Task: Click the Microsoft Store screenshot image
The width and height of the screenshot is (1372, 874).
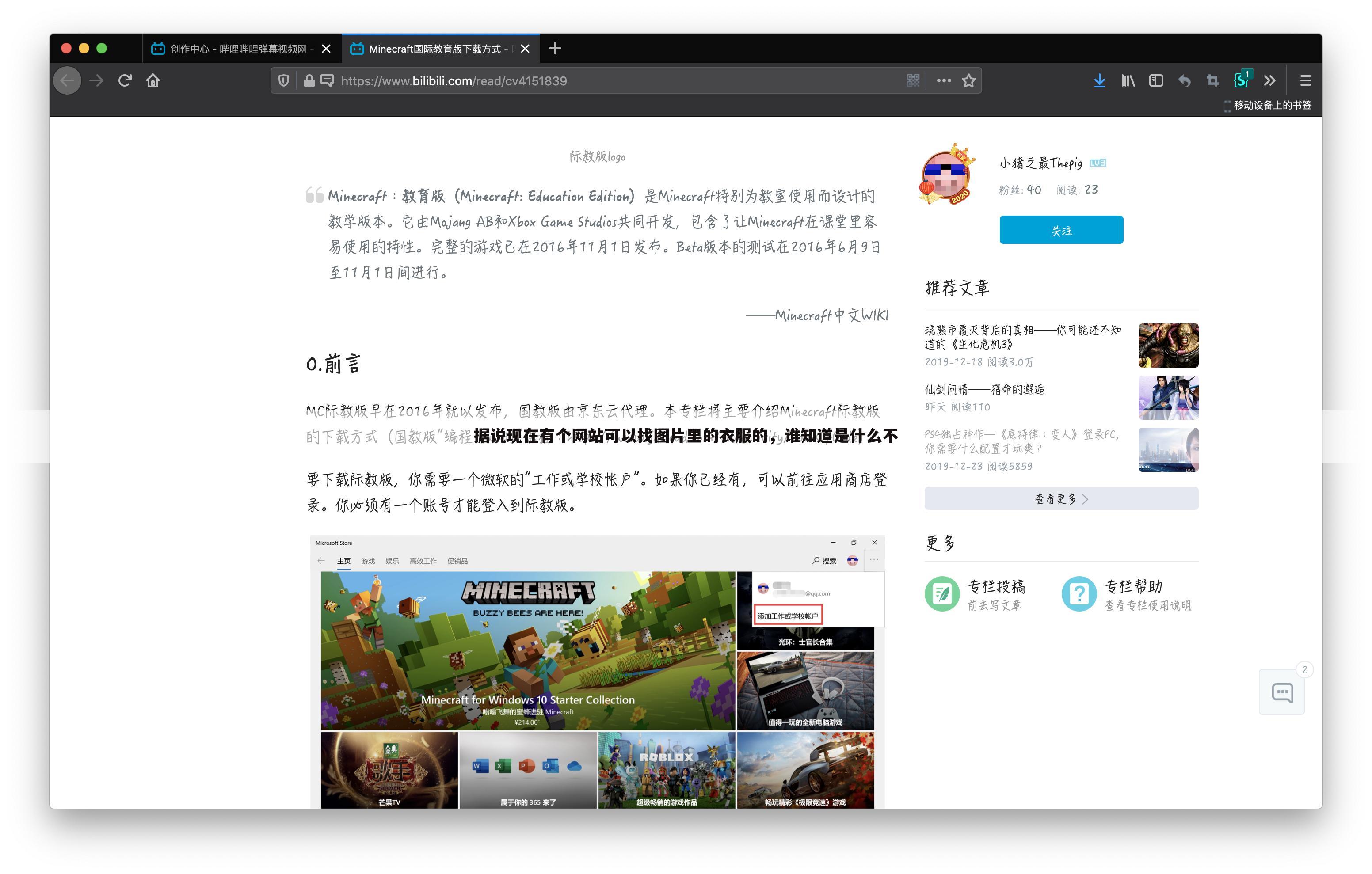Action: click(597, 671)
